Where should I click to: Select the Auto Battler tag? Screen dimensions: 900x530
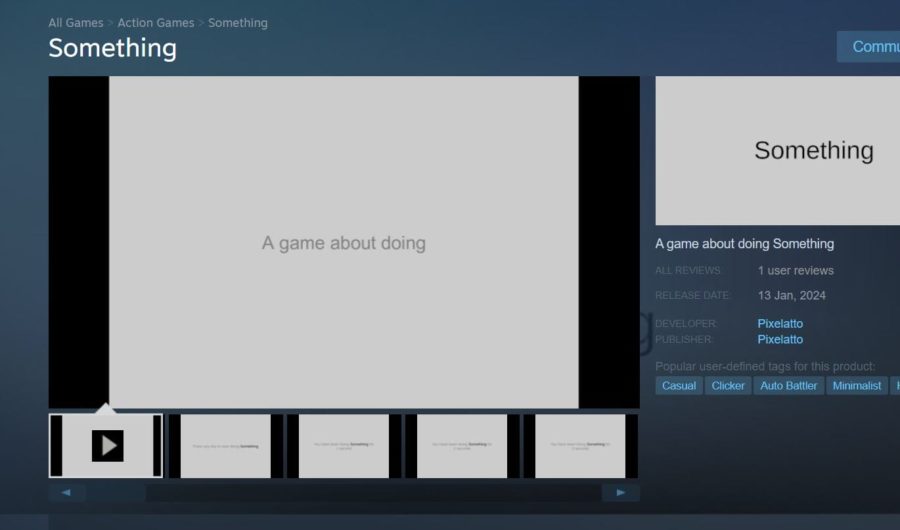click(788, 386)
